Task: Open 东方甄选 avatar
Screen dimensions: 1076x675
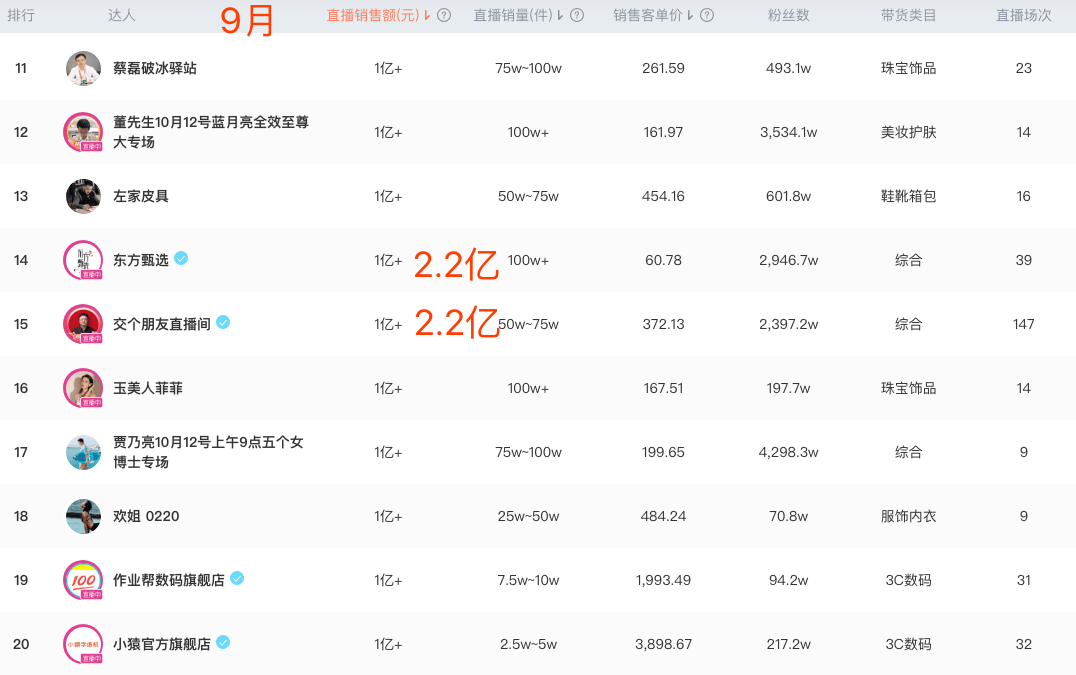Action: pyautogui.click(x=83, y=260)
